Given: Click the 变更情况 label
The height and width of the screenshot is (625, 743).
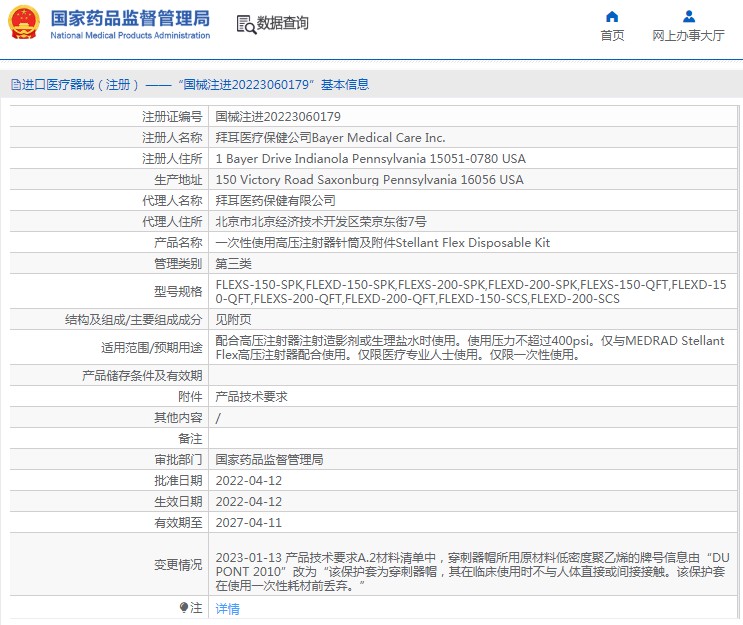Looking at the screenshot, I should click(x=178, y=564).
